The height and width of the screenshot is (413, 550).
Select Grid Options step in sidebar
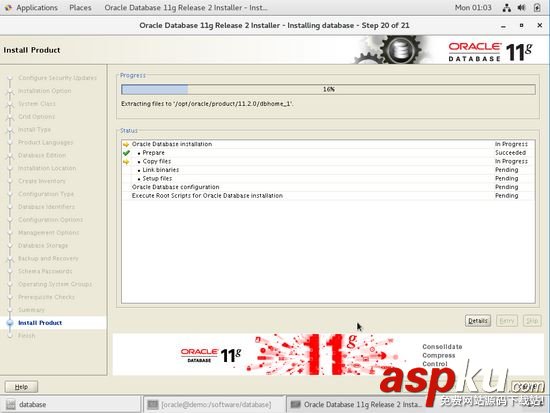36,116
